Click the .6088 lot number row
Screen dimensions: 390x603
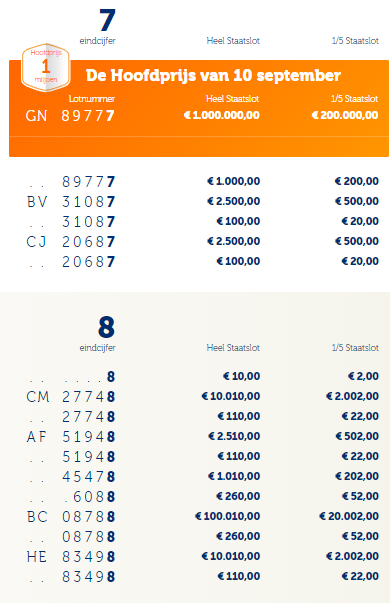[203, 496]
